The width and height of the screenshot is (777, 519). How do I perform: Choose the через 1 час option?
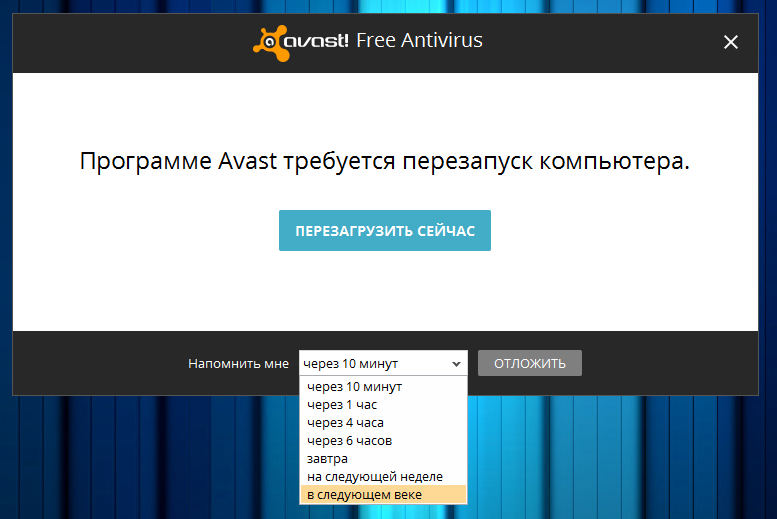click(x=342, y=405)
